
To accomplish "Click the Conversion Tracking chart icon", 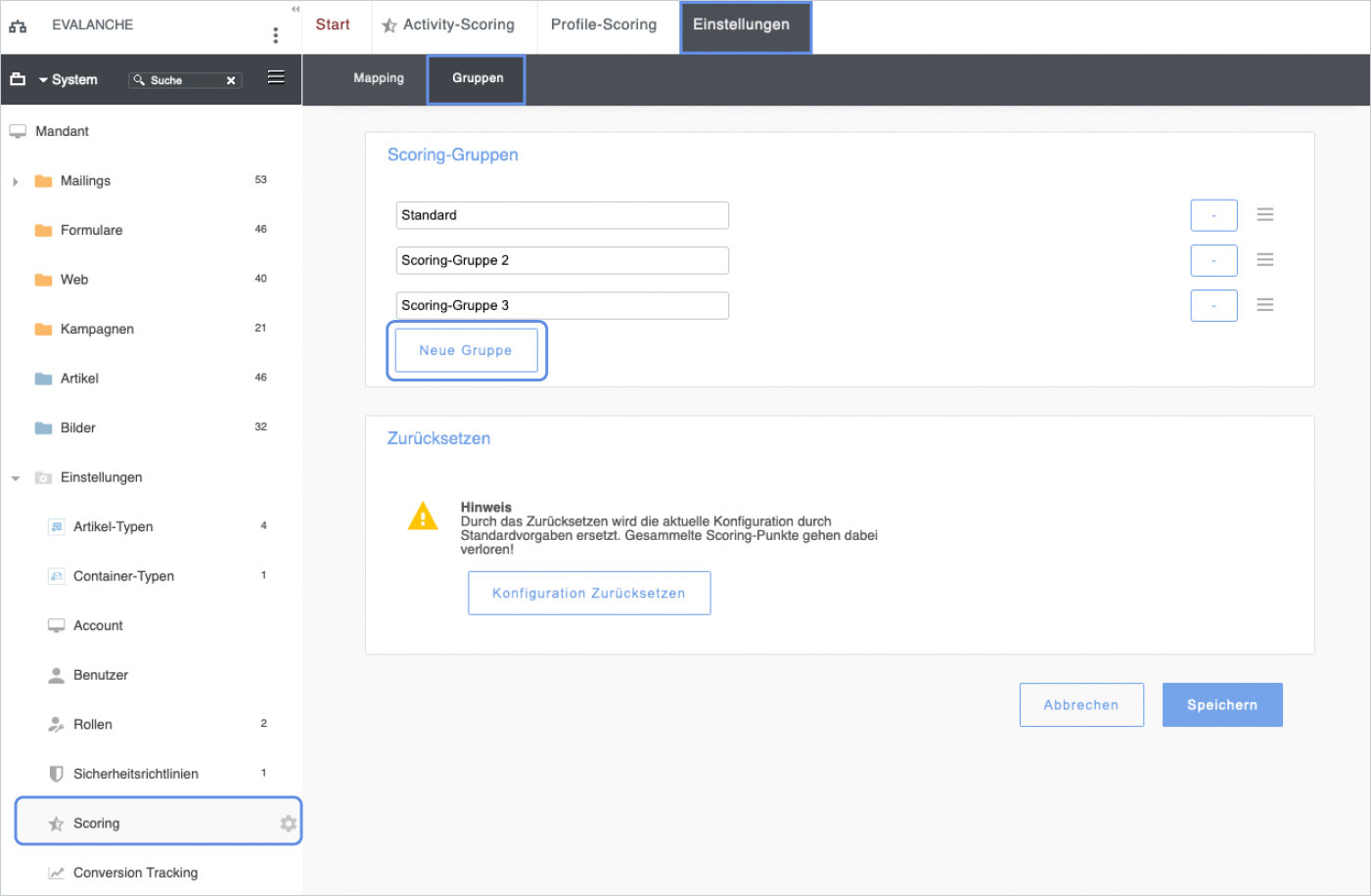I will [56, 873].
